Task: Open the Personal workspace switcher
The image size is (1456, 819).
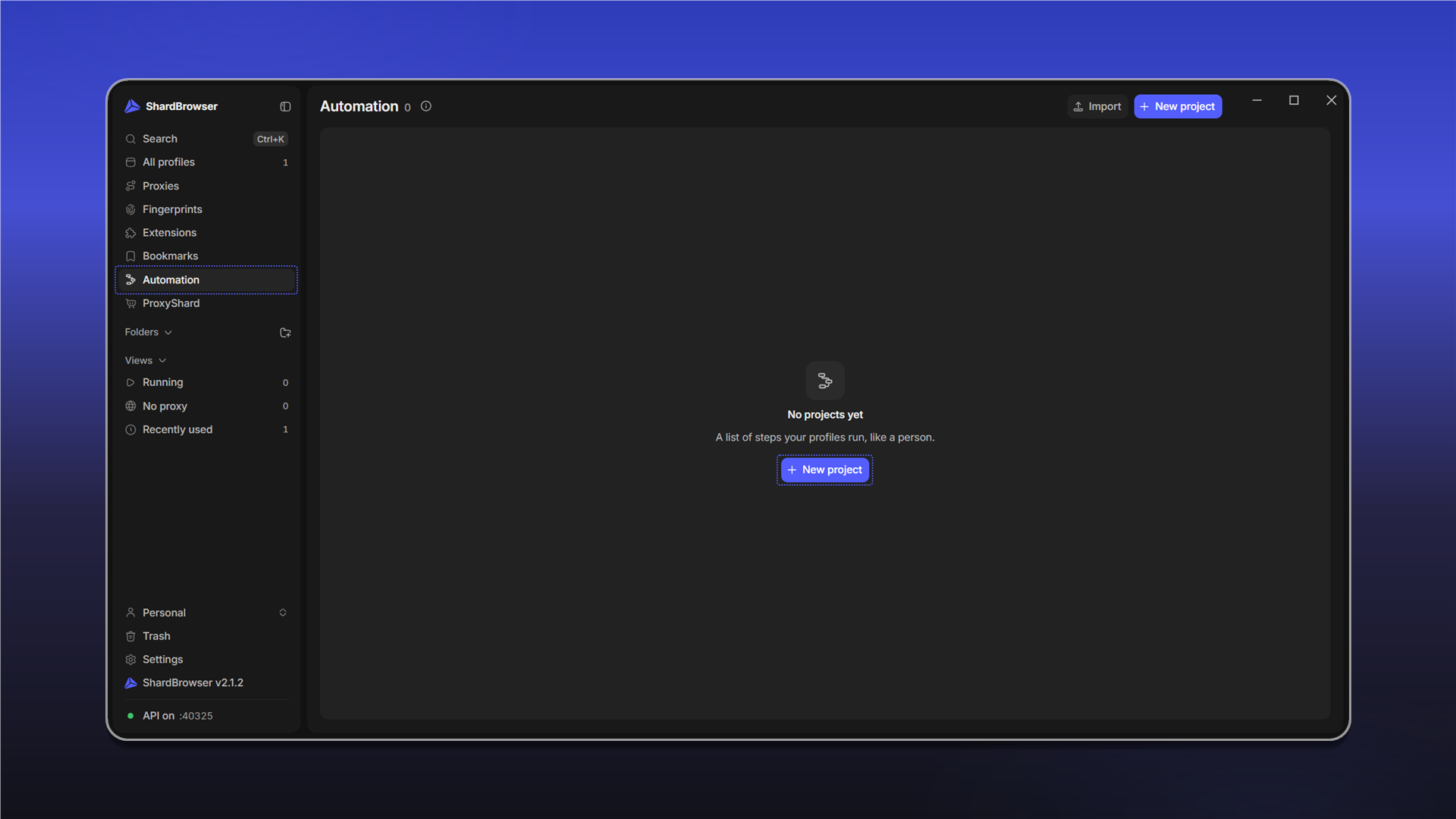Action: pos(206,613)
